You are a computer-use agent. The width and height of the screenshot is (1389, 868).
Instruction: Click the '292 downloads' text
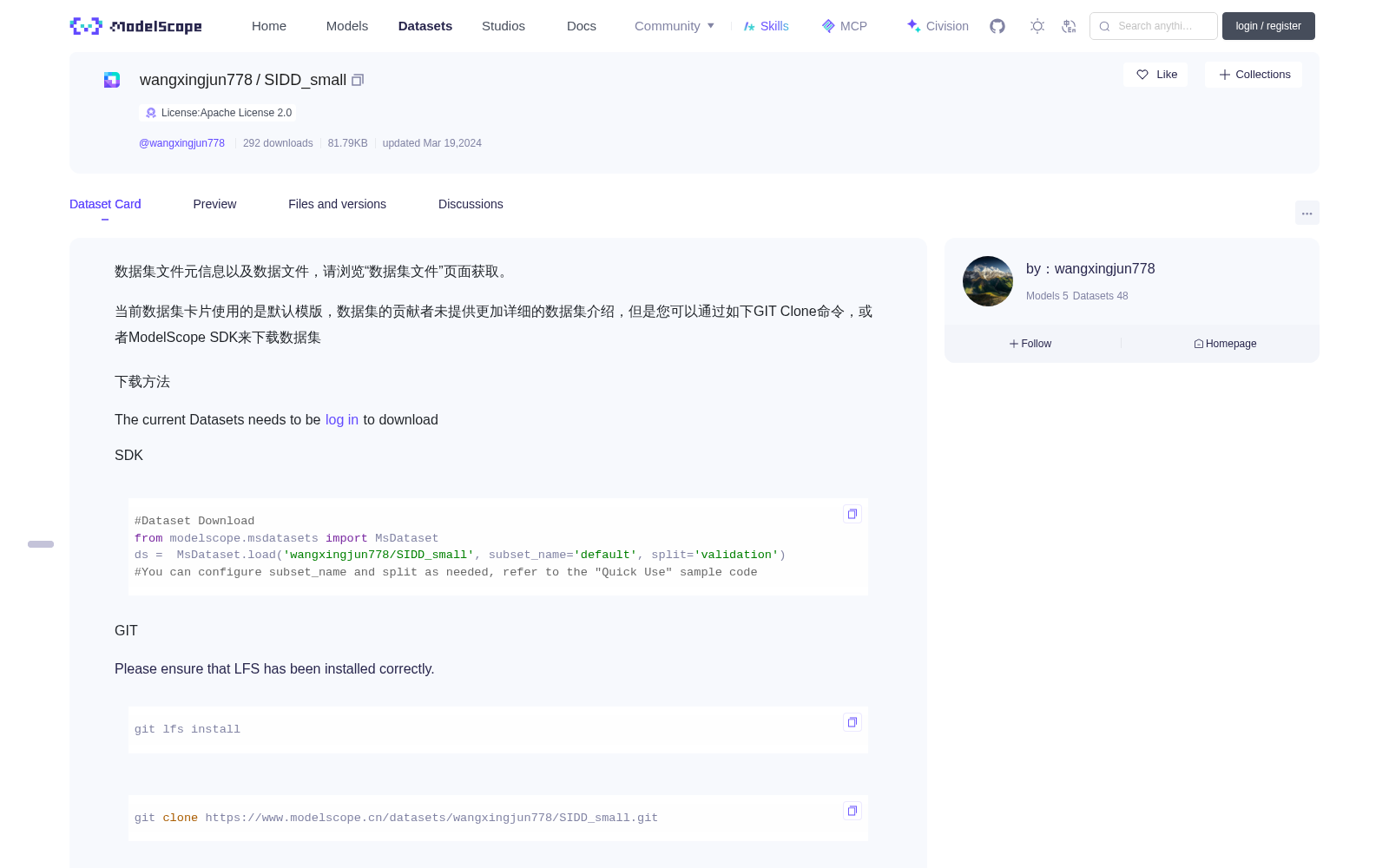(x=278, y=143)
